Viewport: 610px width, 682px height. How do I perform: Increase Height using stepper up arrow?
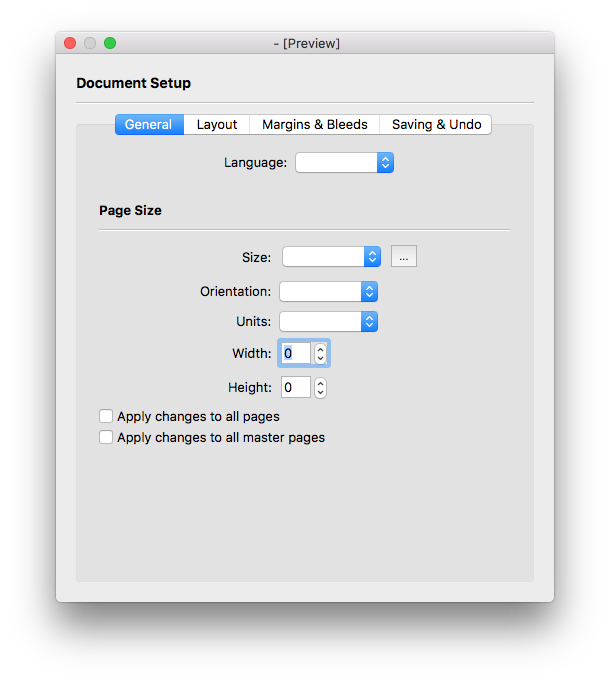tap(320, 382)
